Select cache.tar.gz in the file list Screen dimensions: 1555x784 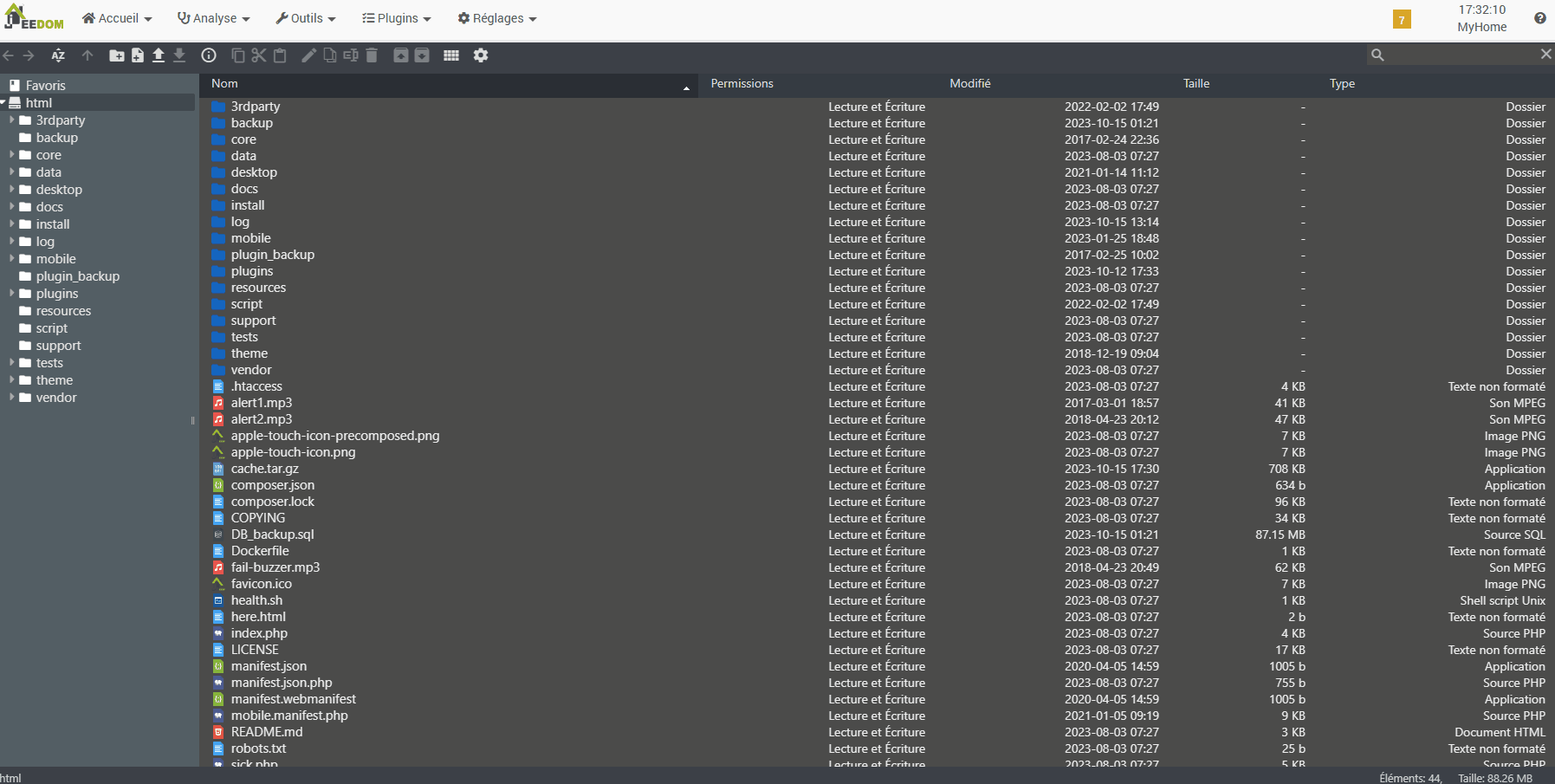coord(877,469)
